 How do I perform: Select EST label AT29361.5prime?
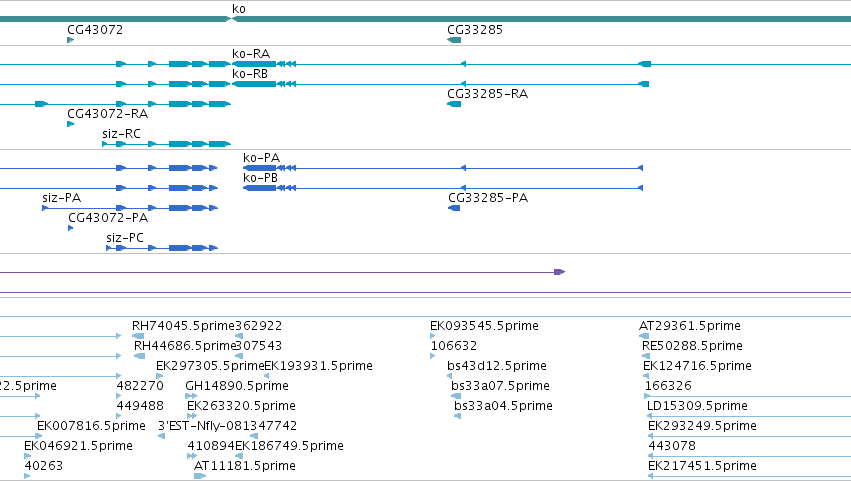point(690,326)
